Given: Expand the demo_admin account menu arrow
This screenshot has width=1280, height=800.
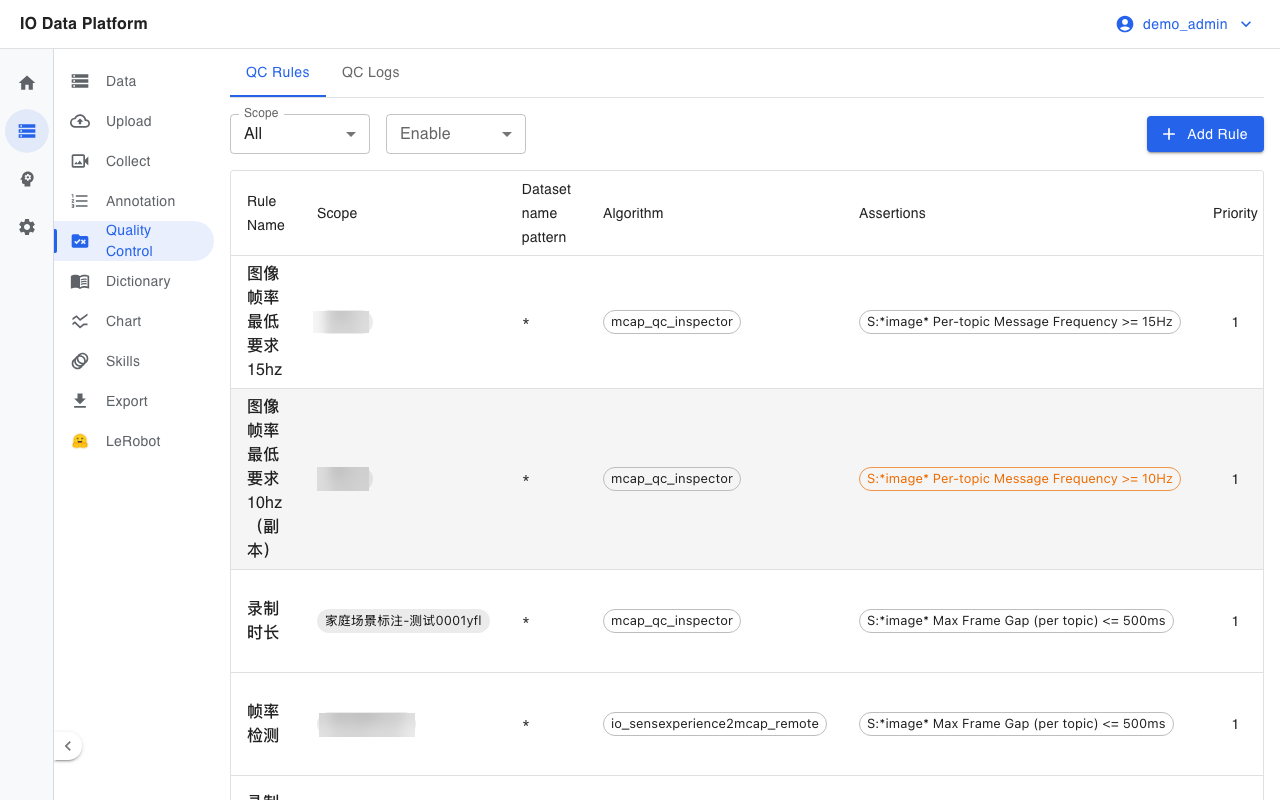Looking at the screenshot, I should pos(1246,24).
